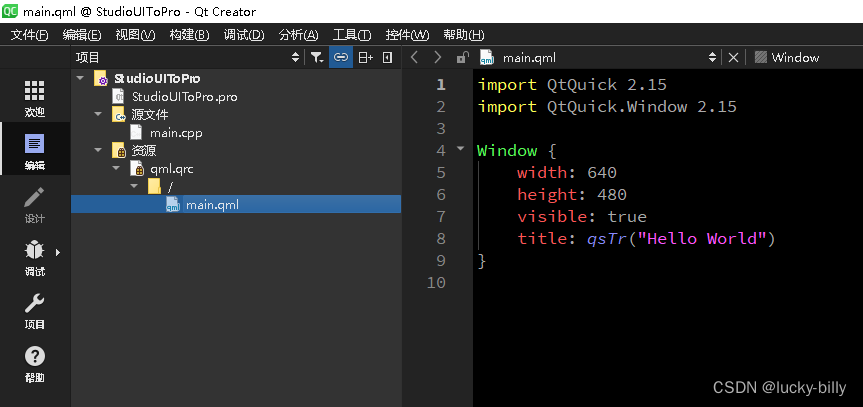Click the "visible: true" line
863x407 pixels.
tap(582, 216)
